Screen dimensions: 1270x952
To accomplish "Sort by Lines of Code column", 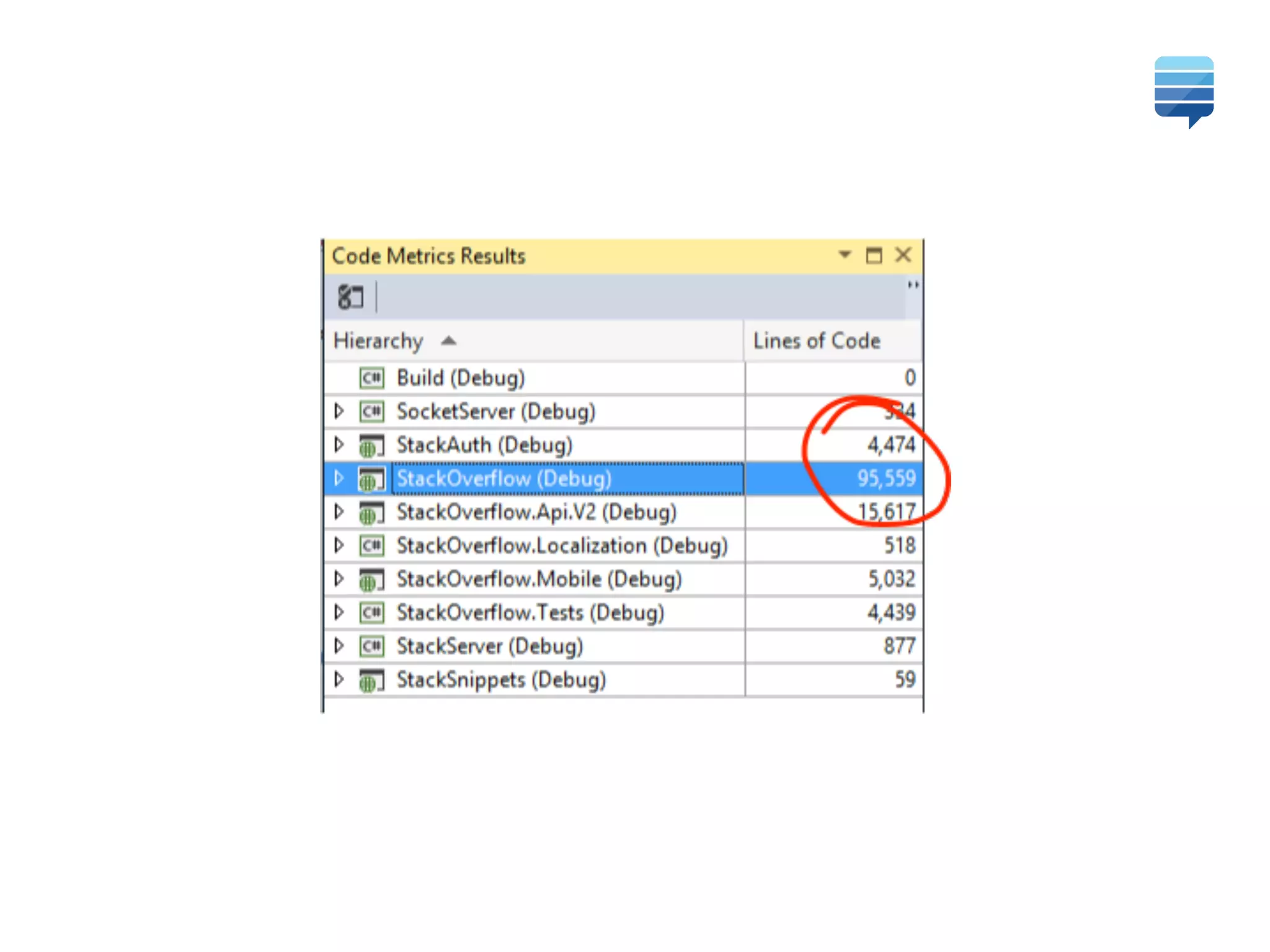I will point(833,341).
